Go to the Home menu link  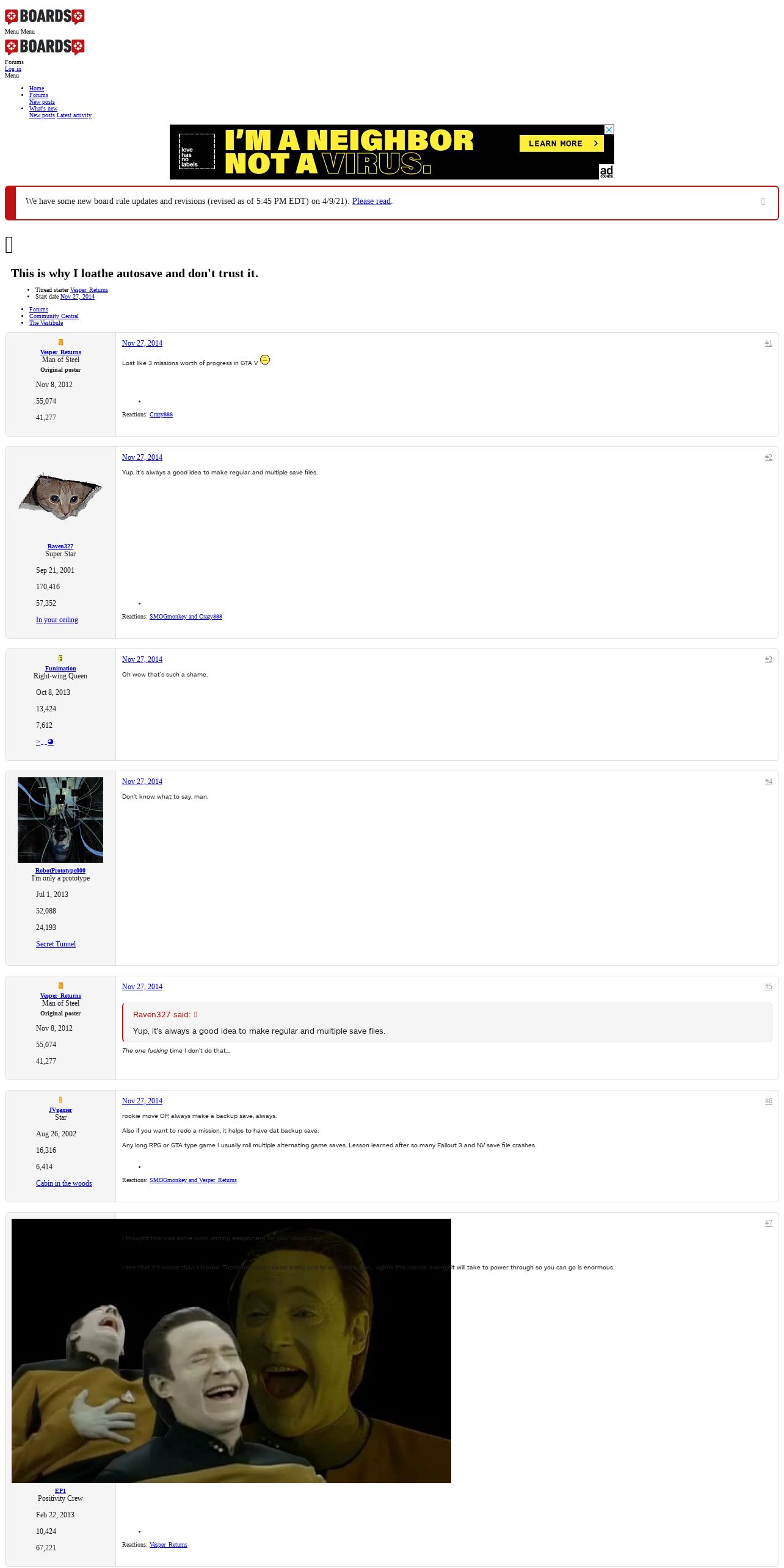tap(37, 89)
